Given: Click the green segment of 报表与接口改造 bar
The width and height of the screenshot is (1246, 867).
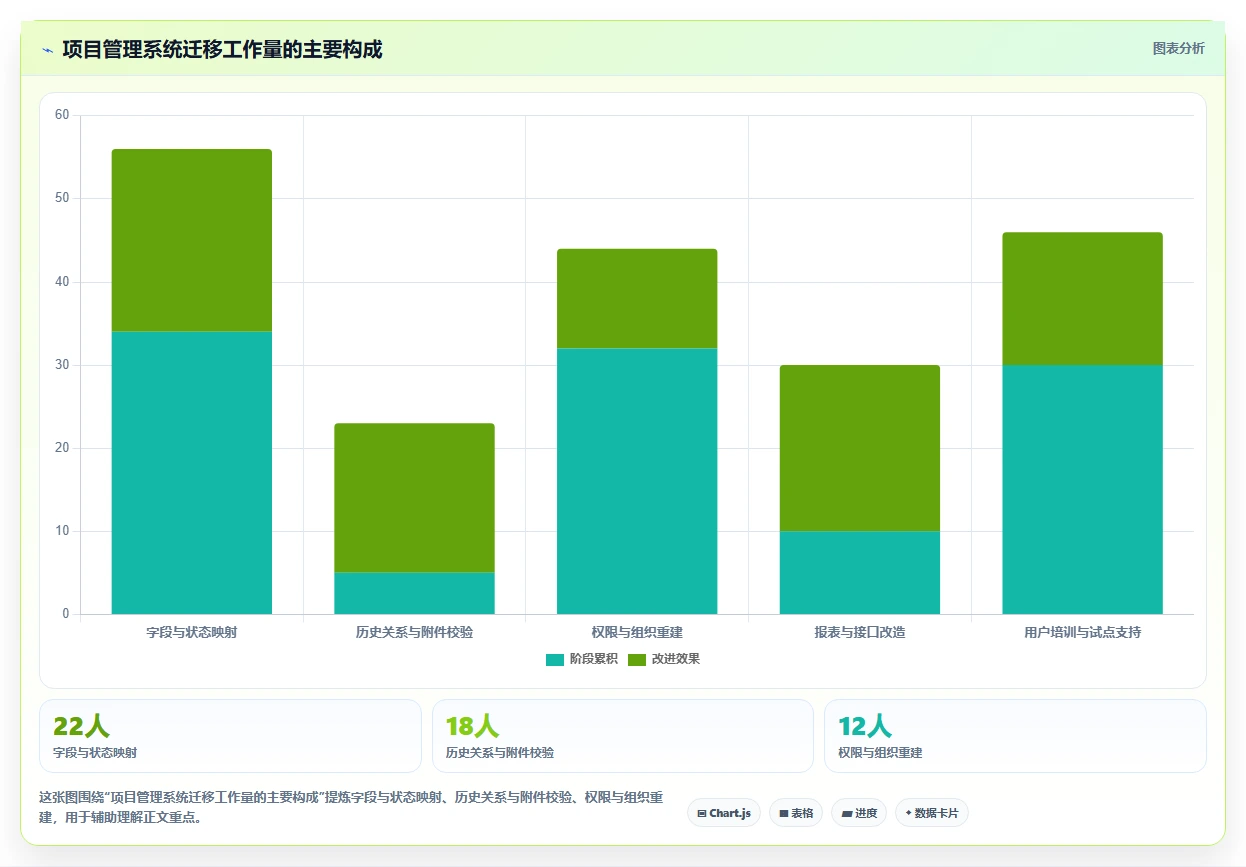Looking at the screenshot, I should pyautogui.click(x=860, y=448).
